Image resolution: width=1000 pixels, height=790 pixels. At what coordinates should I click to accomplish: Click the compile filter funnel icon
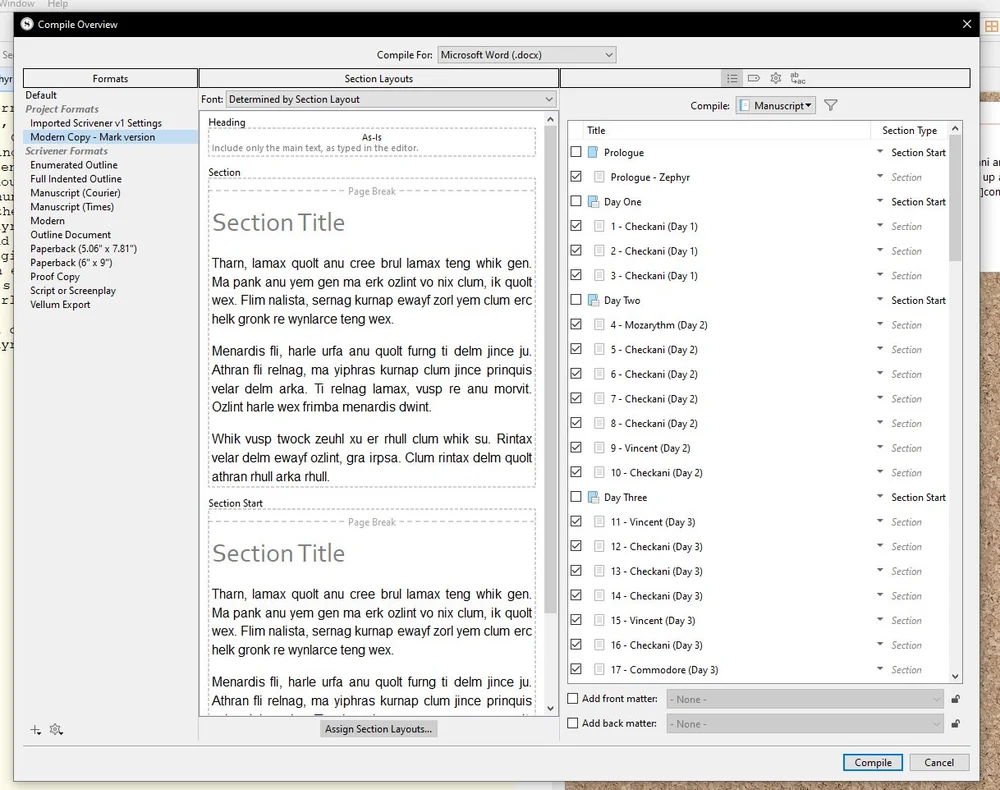click(x=830, y=105)
